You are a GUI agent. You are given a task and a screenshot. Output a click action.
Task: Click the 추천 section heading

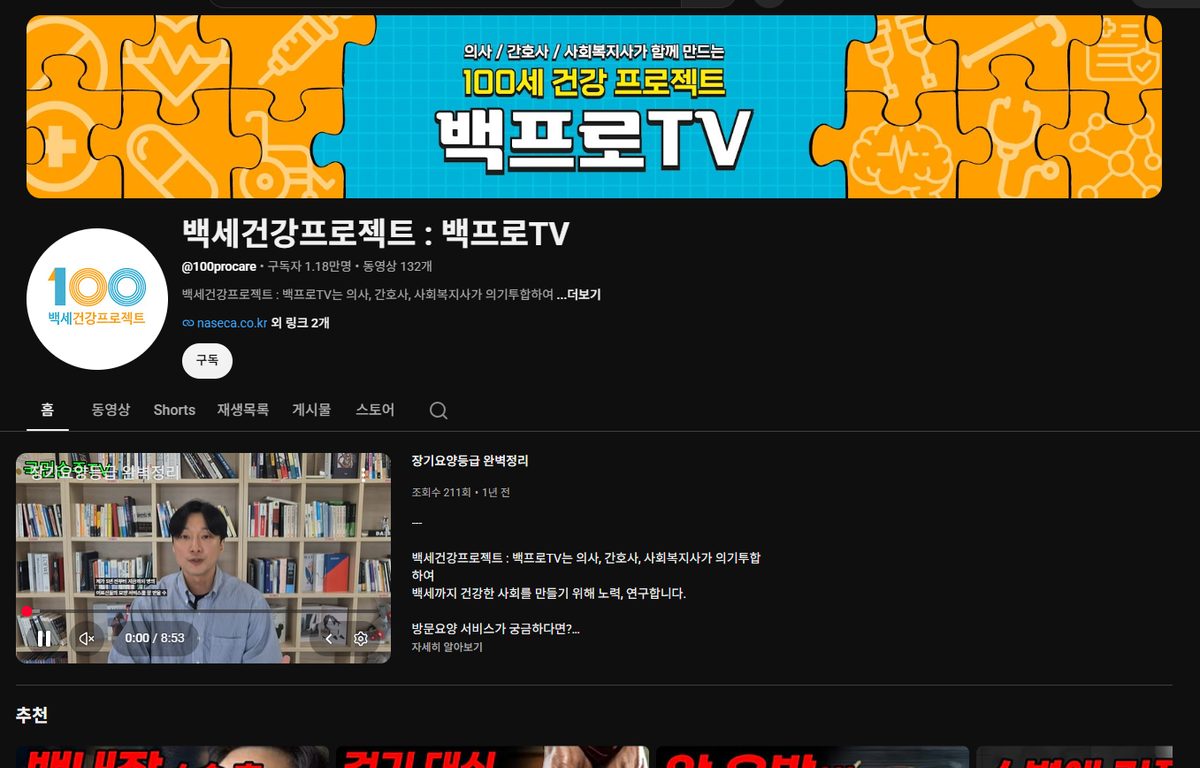click(x=32, y=715)
